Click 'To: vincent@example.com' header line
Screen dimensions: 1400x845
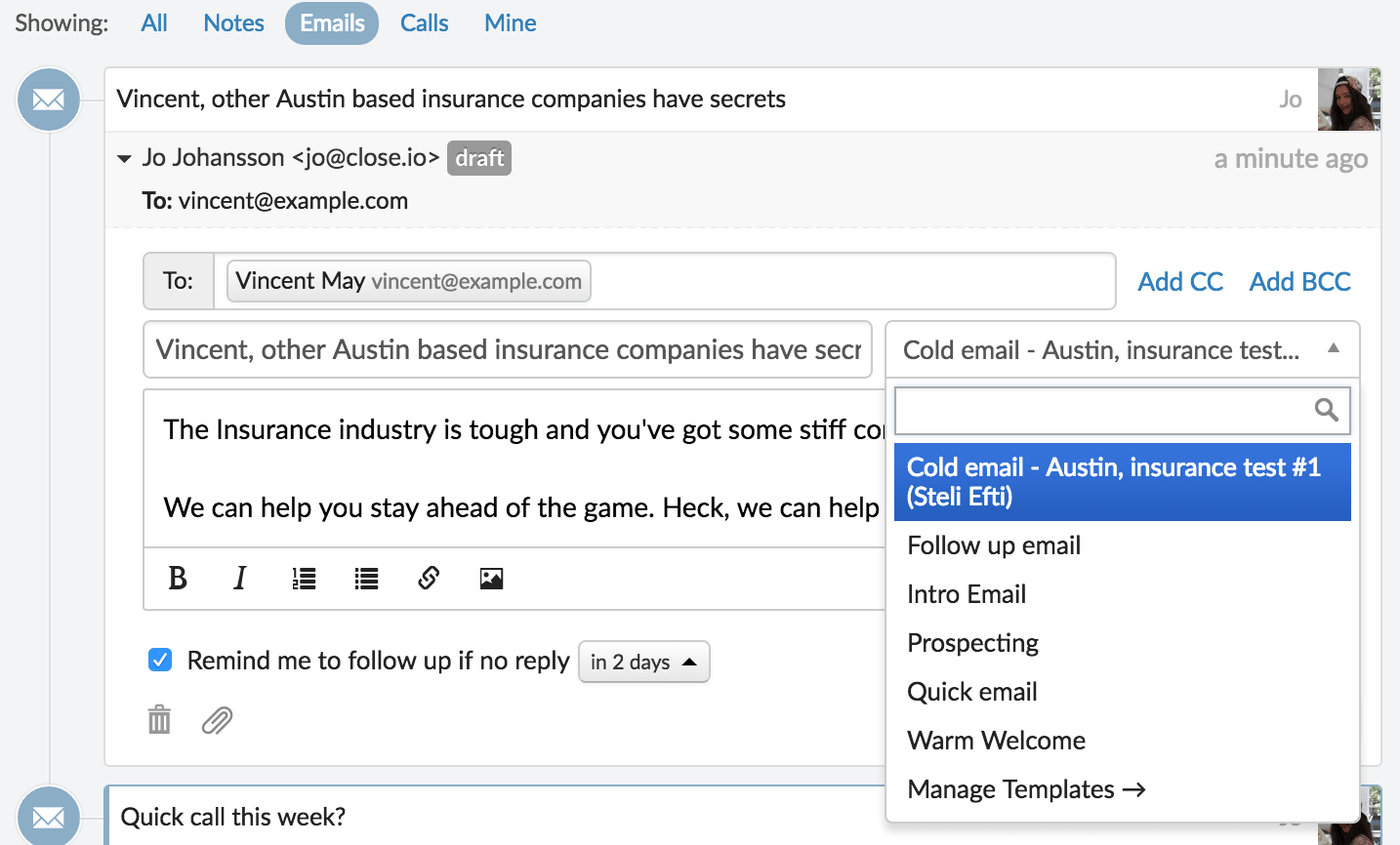pyautogui.click(x=275, y=201)
